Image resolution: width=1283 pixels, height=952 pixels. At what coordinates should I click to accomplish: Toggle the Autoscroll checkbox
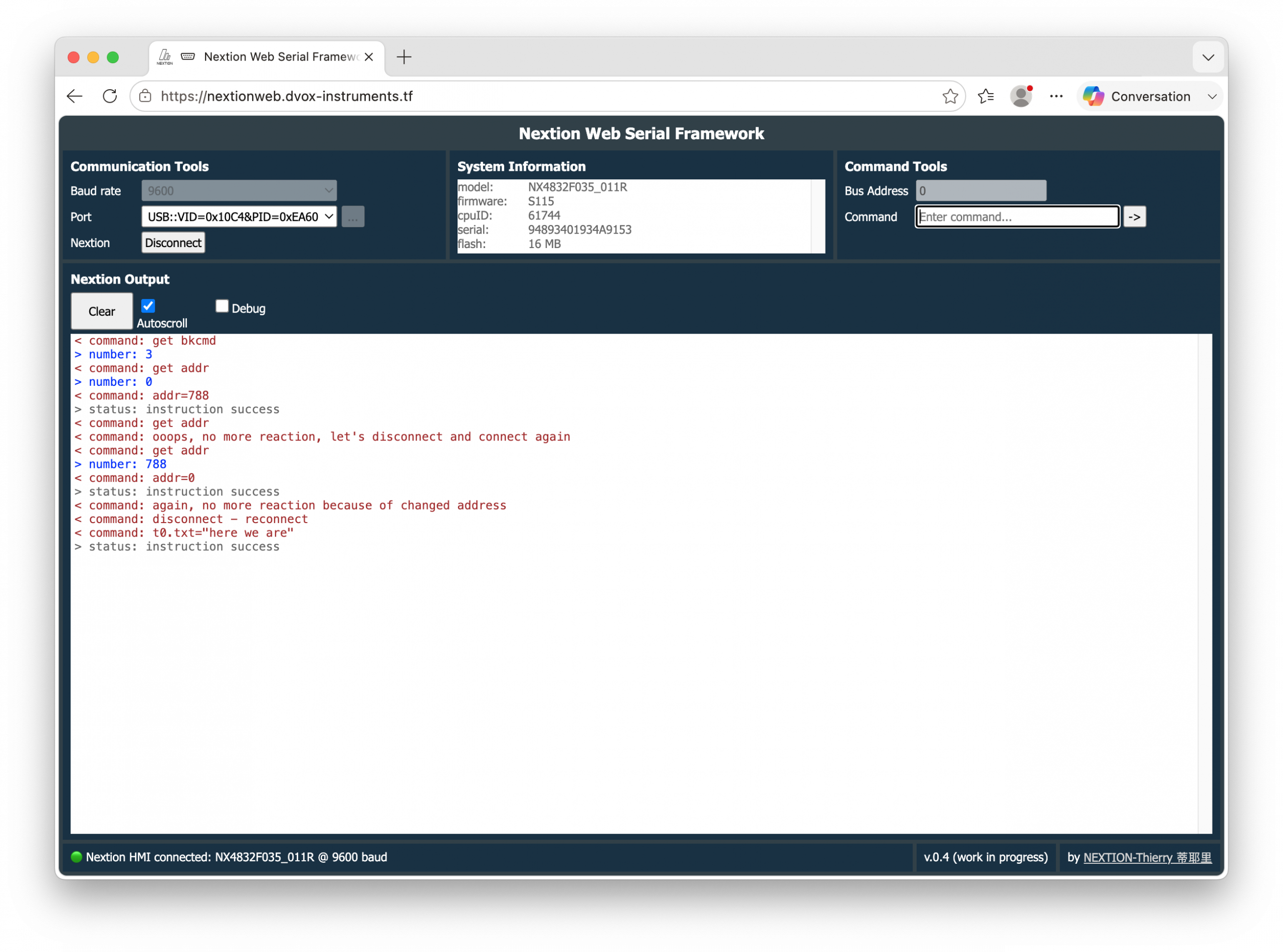pyautogui.click(x=148, y=306)
